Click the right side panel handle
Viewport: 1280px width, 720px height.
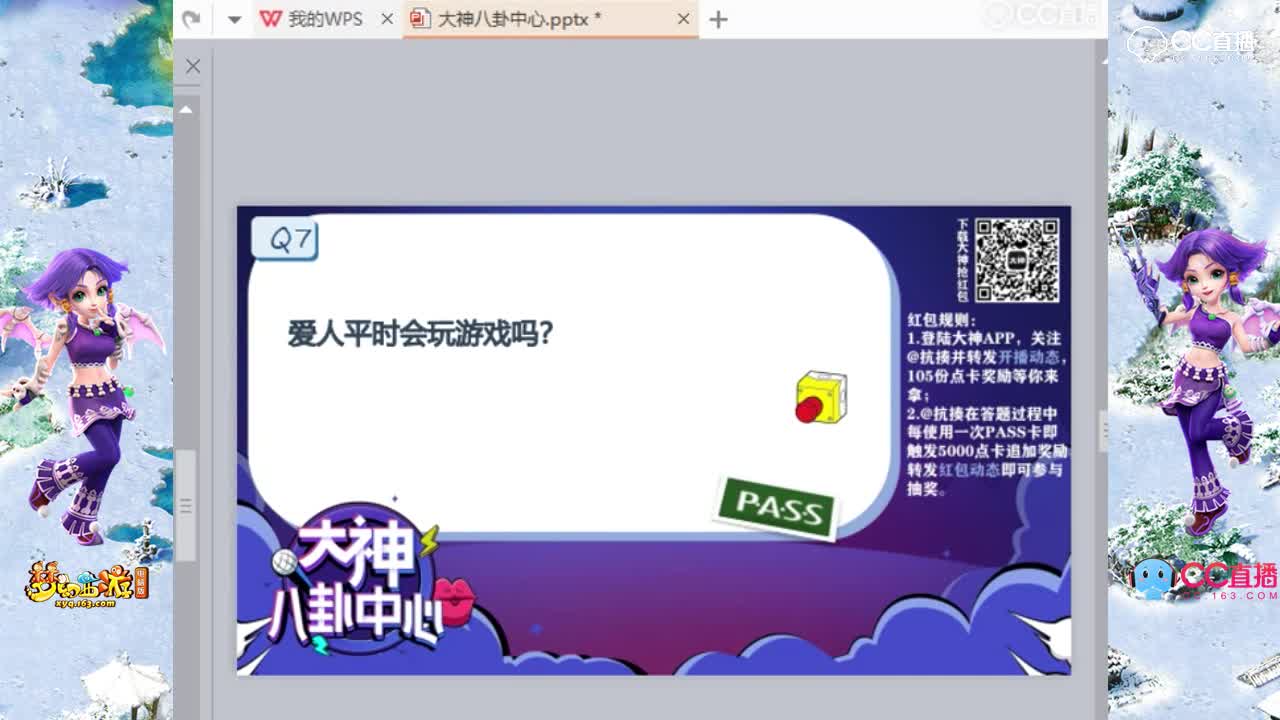coord(1103,433)
